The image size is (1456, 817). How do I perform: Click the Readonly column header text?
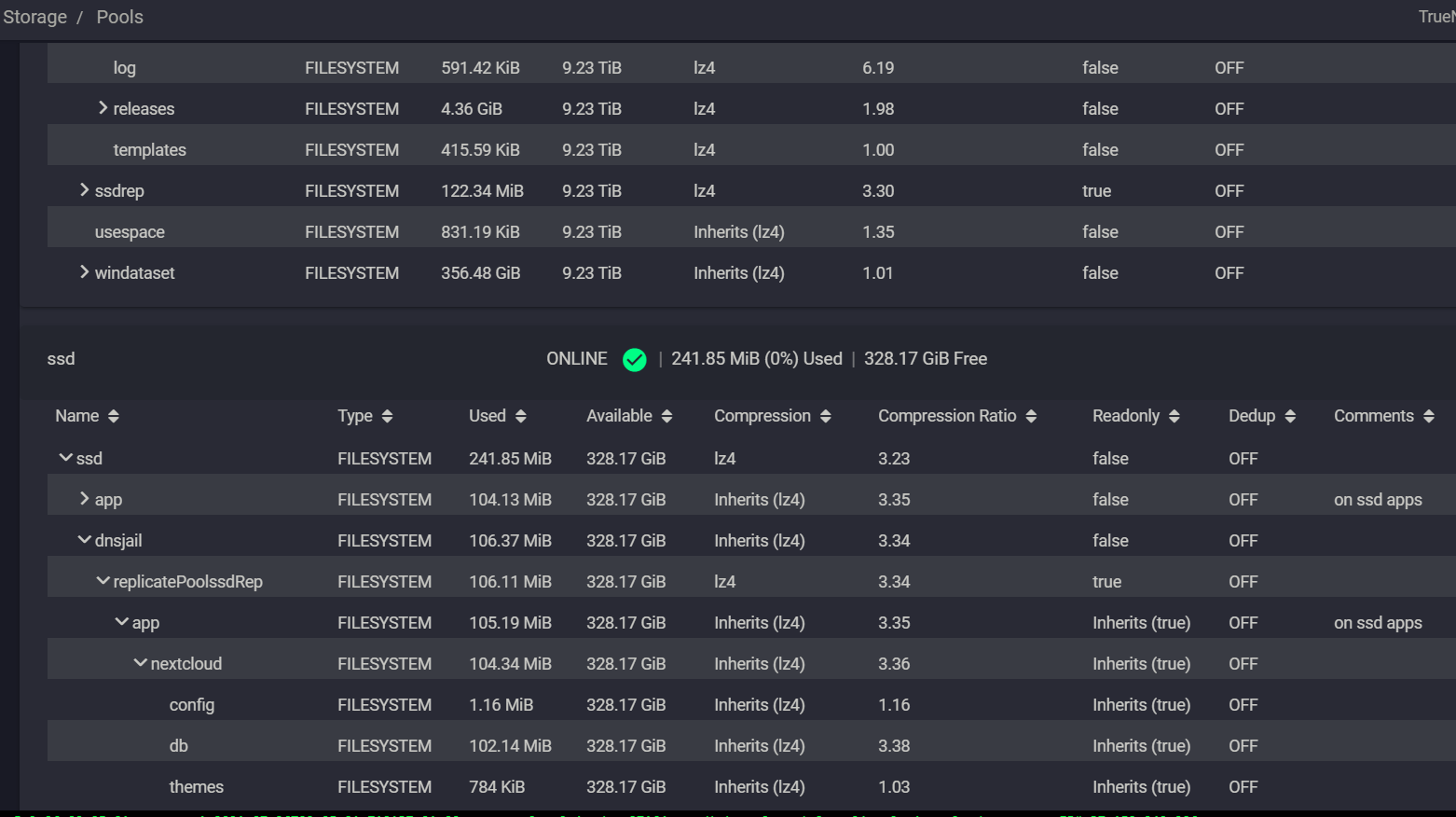[1126, 416]
